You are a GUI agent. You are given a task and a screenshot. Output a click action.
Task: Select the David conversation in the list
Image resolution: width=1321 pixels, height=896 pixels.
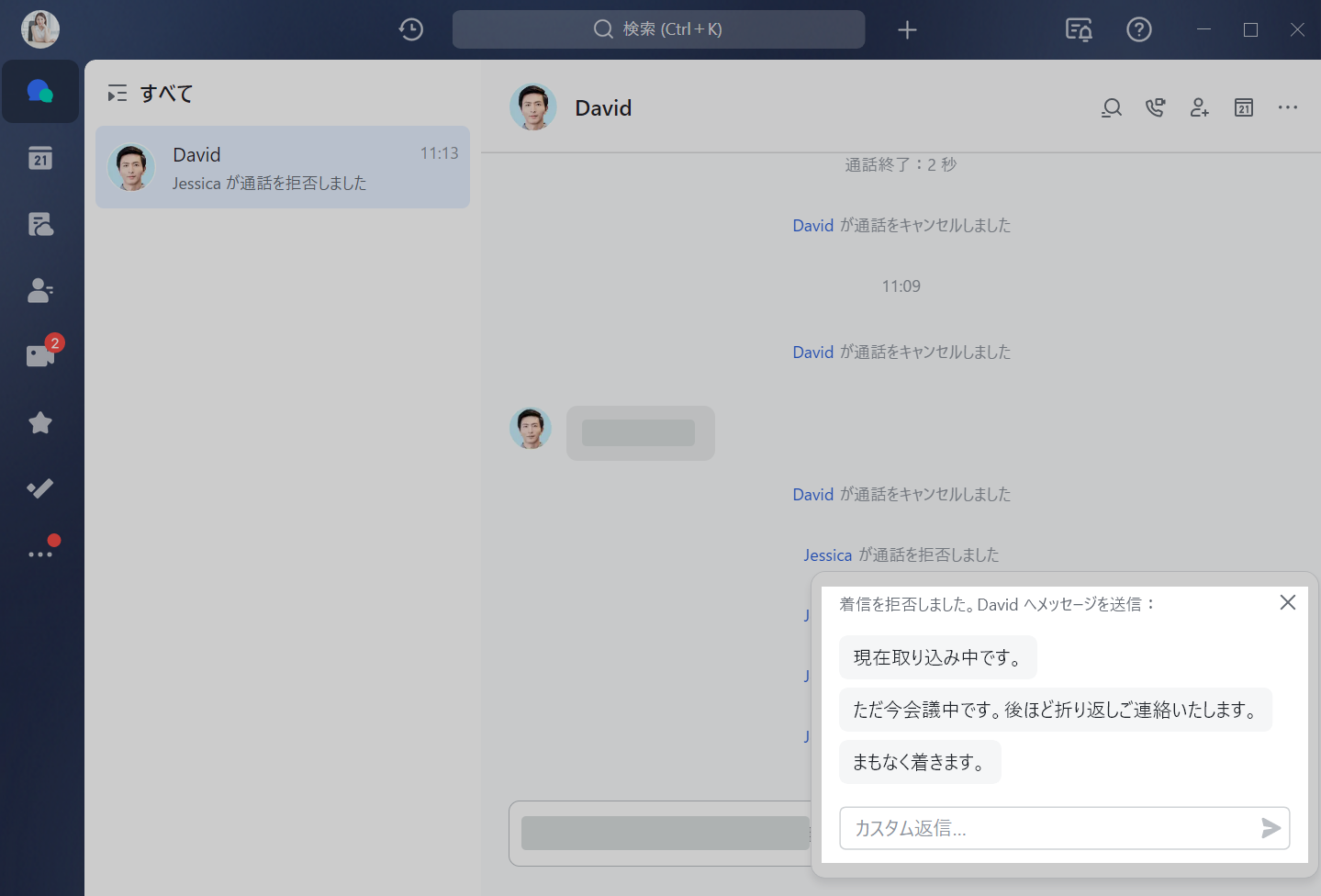click(282, 167)
